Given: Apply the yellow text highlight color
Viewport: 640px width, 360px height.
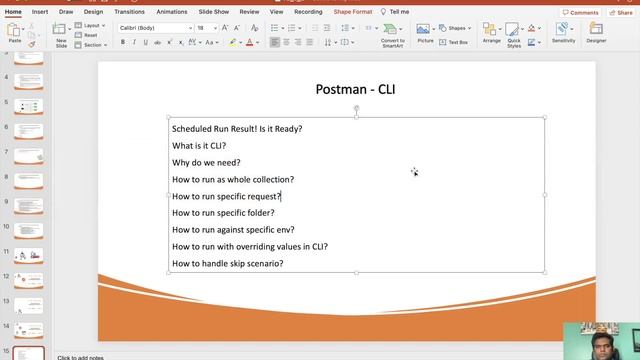Looking at the screenshot, I should pos(232,42).
